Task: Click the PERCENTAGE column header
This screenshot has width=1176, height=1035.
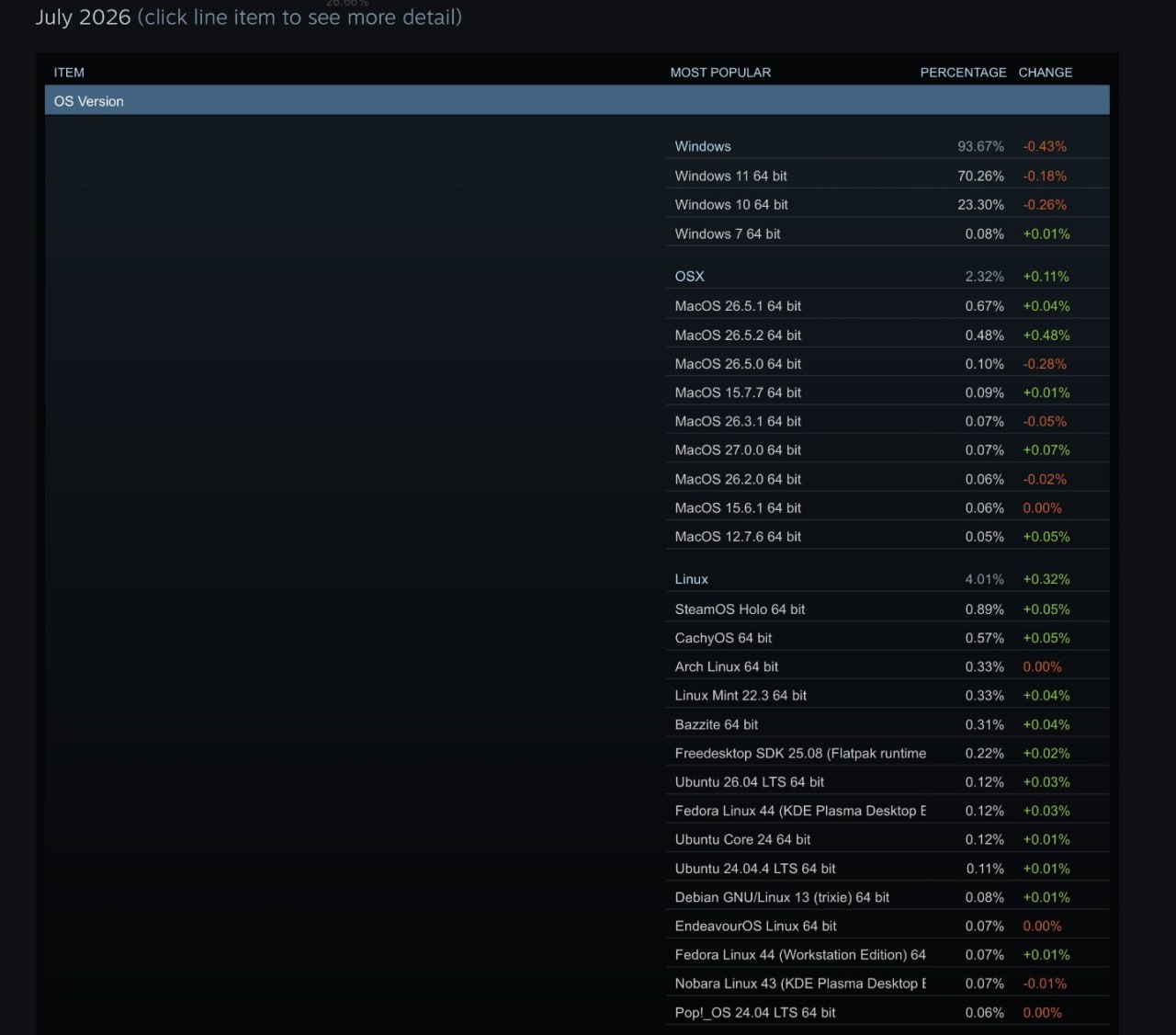Action: [963, 73]
